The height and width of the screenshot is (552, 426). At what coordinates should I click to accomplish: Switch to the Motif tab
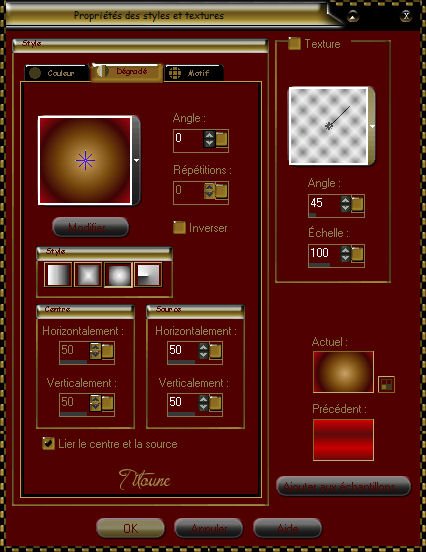click(x=194, y=73)
